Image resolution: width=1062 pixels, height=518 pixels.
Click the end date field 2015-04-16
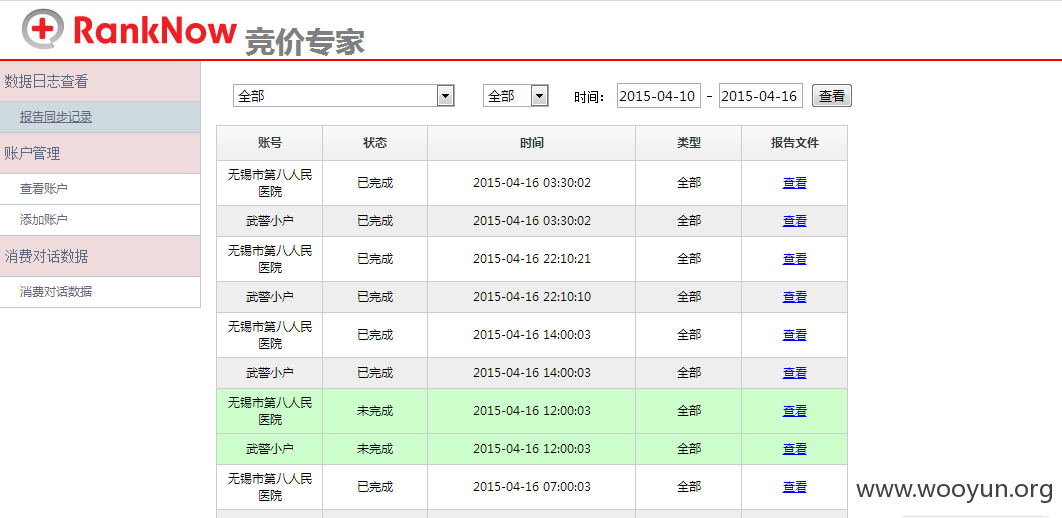point(761,96)
